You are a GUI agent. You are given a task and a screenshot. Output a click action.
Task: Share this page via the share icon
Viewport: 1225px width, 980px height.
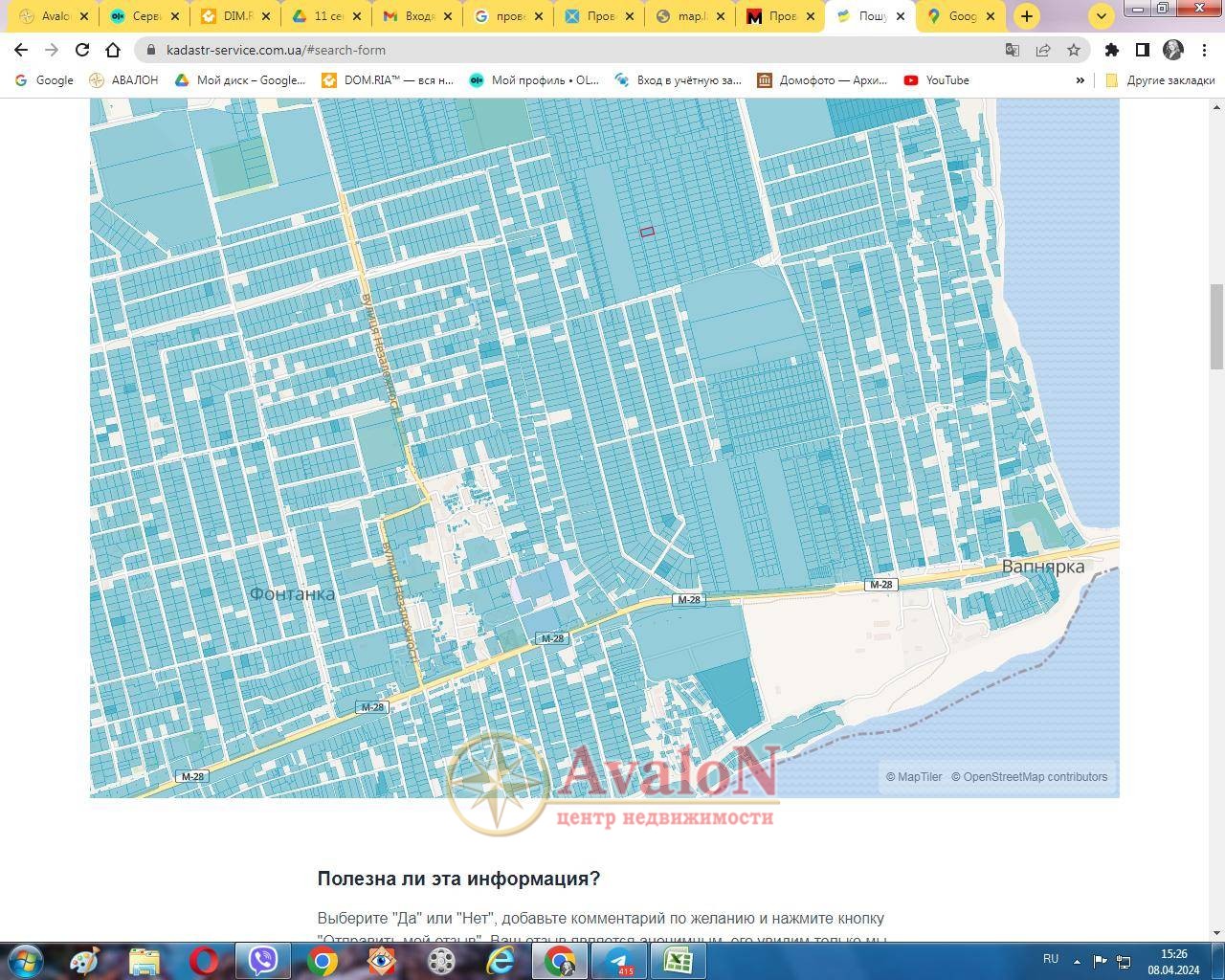pyautogui.click(x=1043, y=50)
